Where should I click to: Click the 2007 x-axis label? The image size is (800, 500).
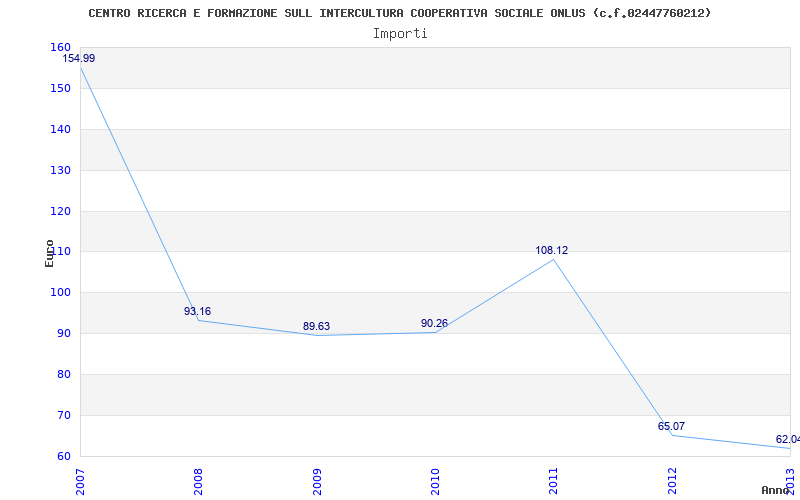[80, 482]
